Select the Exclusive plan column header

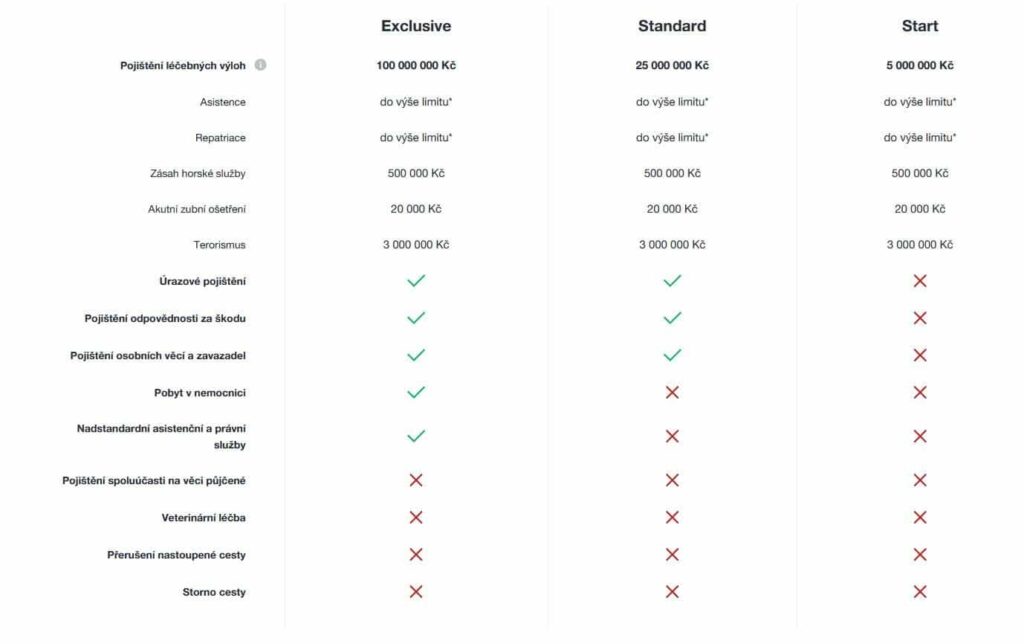point(416,26)
